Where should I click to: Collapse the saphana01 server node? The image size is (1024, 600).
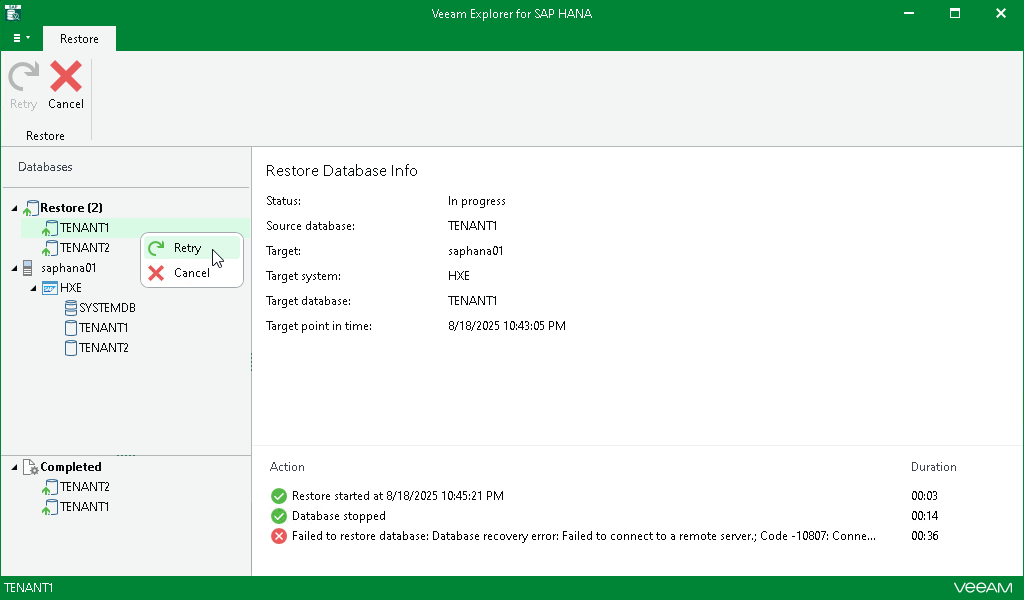pyautogui.click(x=15, y=268)
